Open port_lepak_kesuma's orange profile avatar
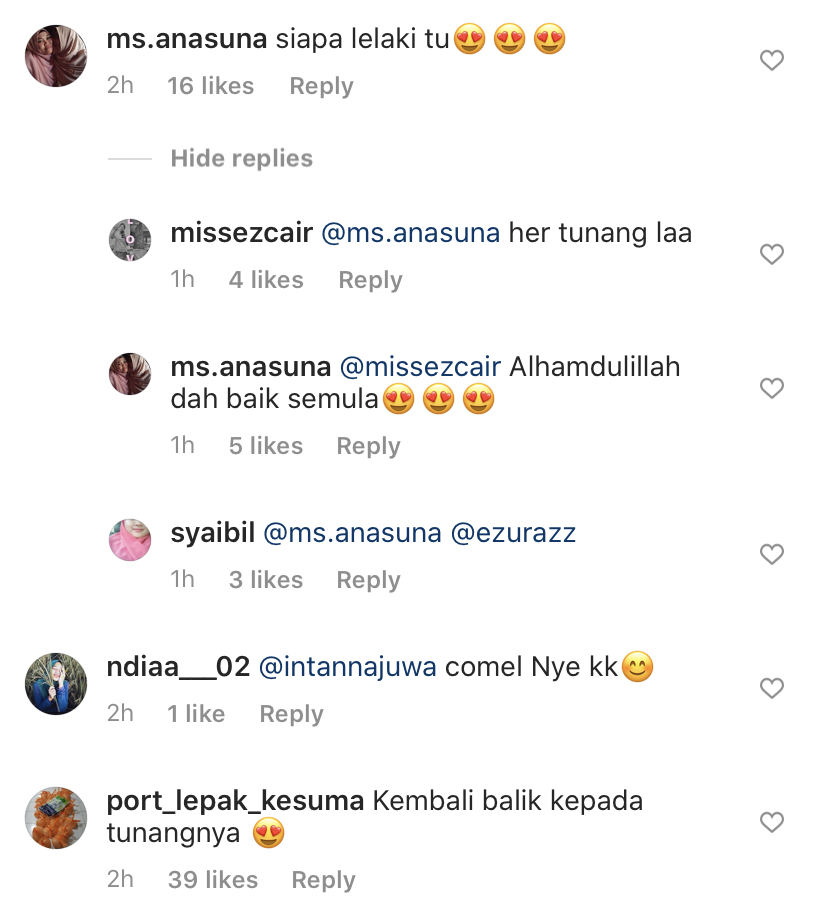Screen dimensions: 828x920 pos(56,818)
